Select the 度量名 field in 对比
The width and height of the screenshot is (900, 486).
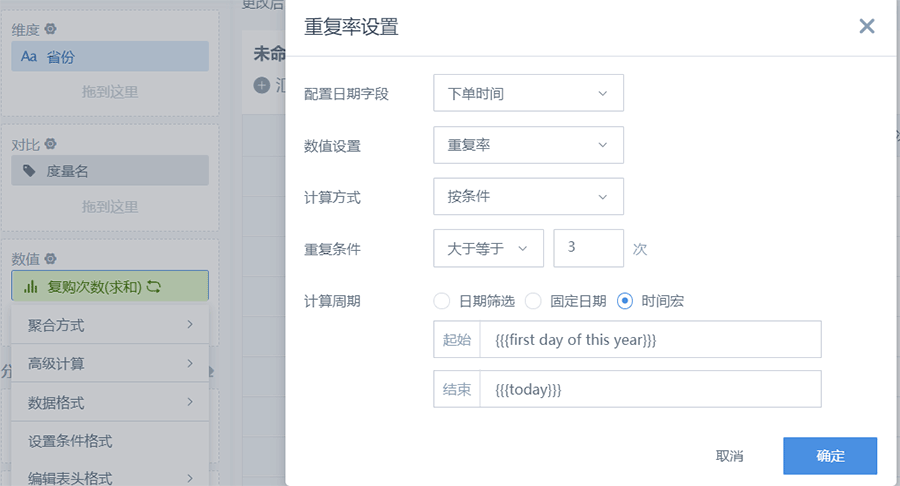pyautogui.click(x=110, y=170)
